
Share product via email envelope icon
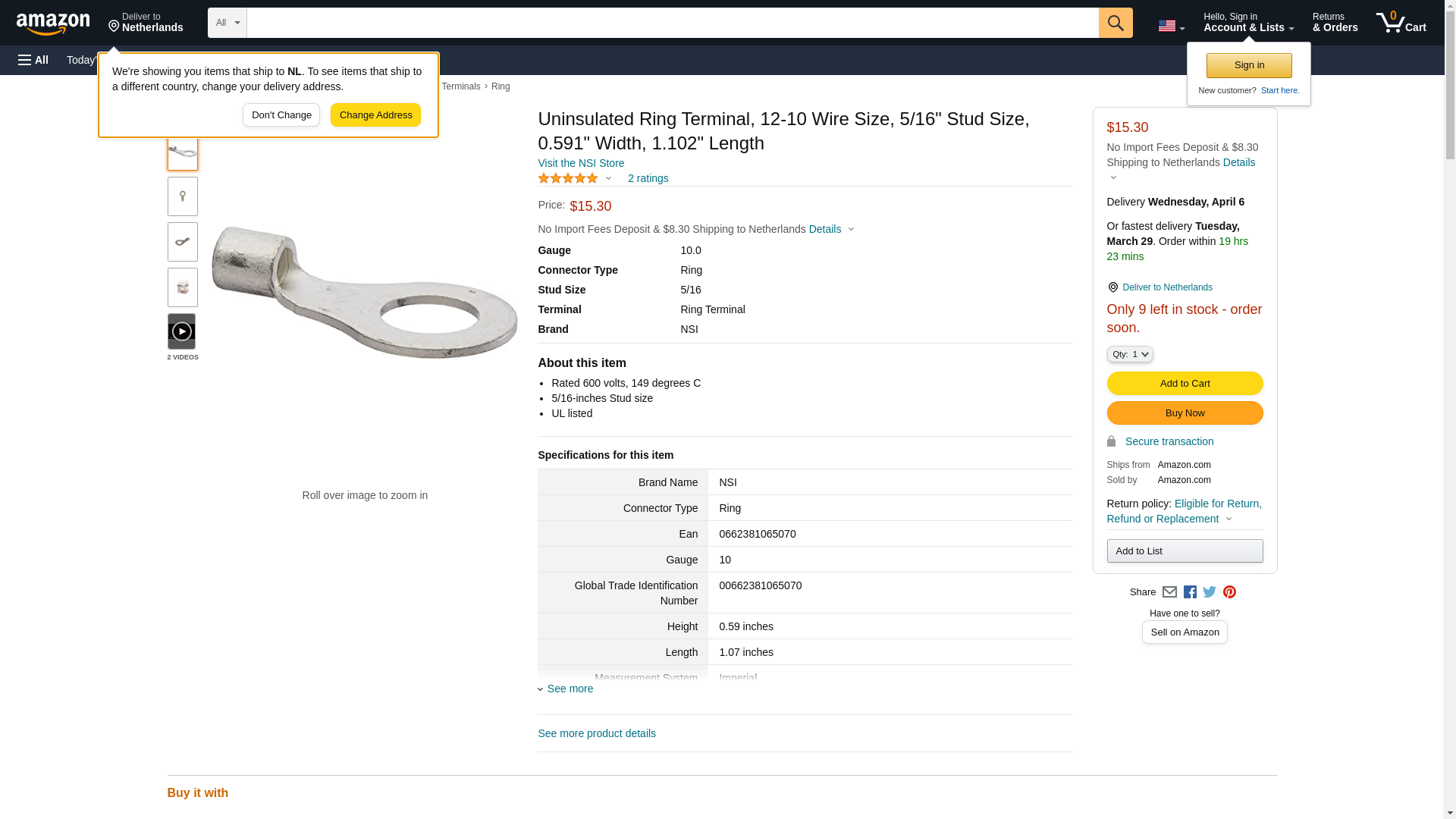pyautogui.click(x=1169, y=592)
